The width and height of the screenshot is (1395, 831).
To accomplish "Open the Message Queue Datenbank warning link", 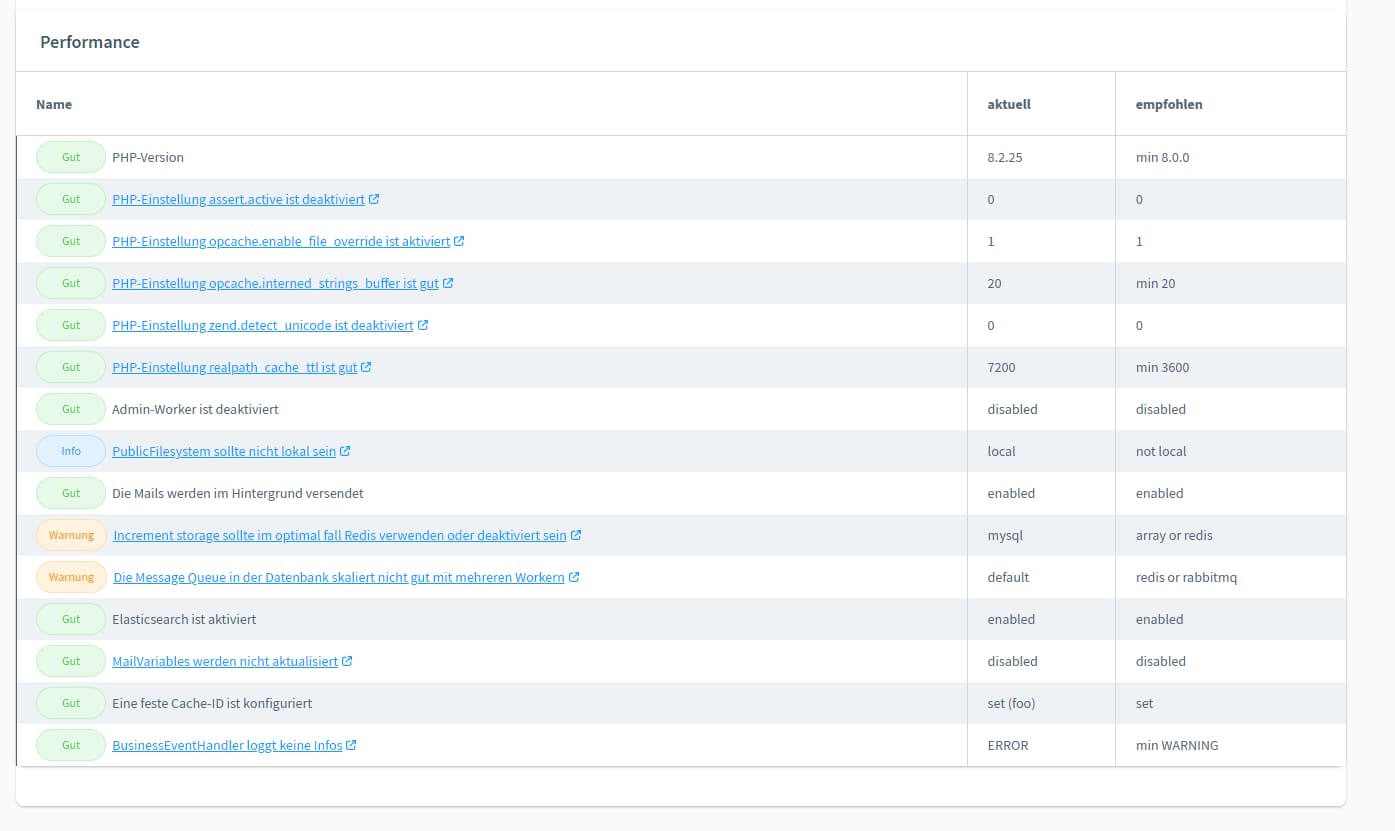I will [x=339, y=577].
